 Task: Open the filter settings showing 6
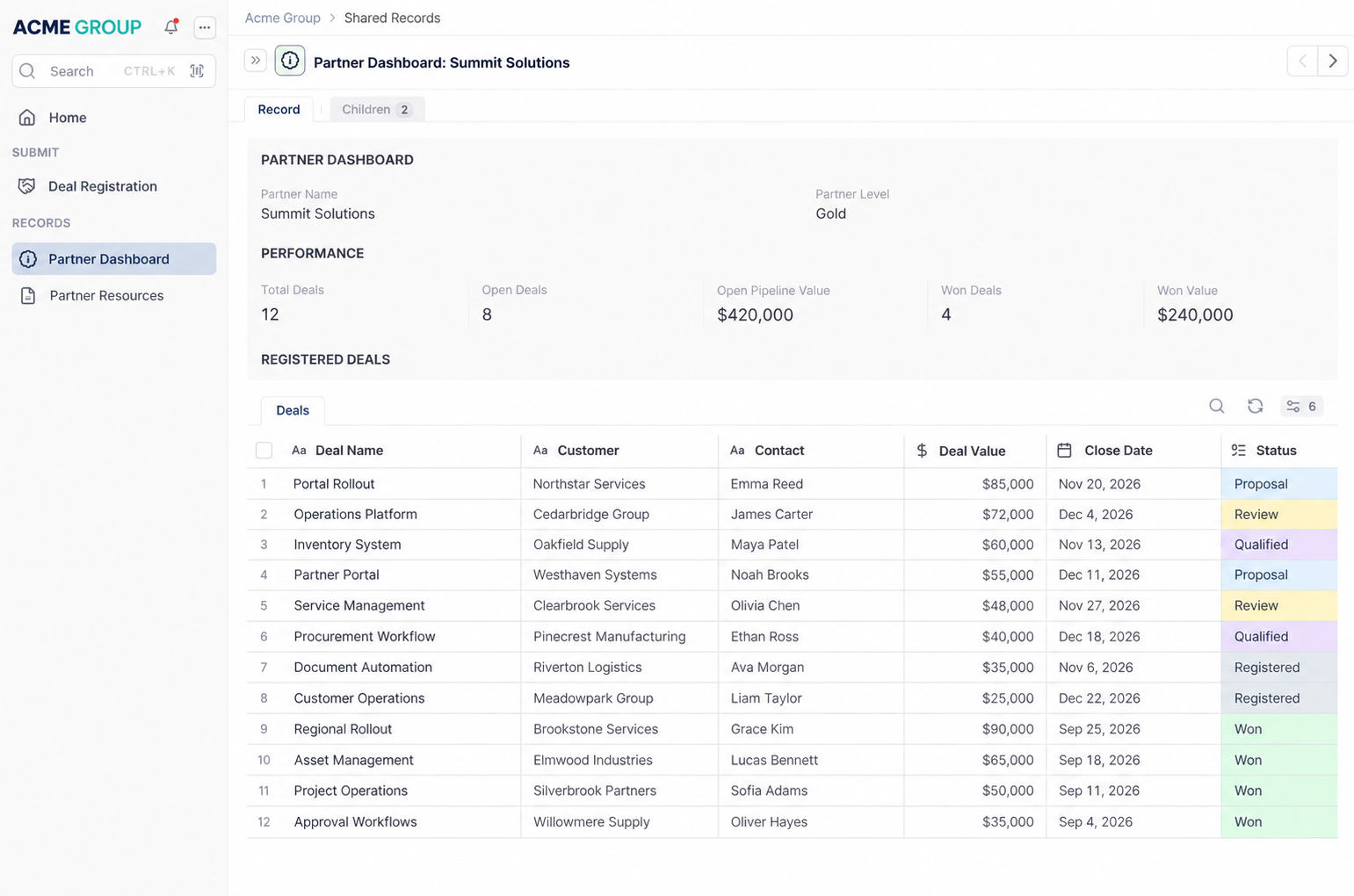(1301, 406)
